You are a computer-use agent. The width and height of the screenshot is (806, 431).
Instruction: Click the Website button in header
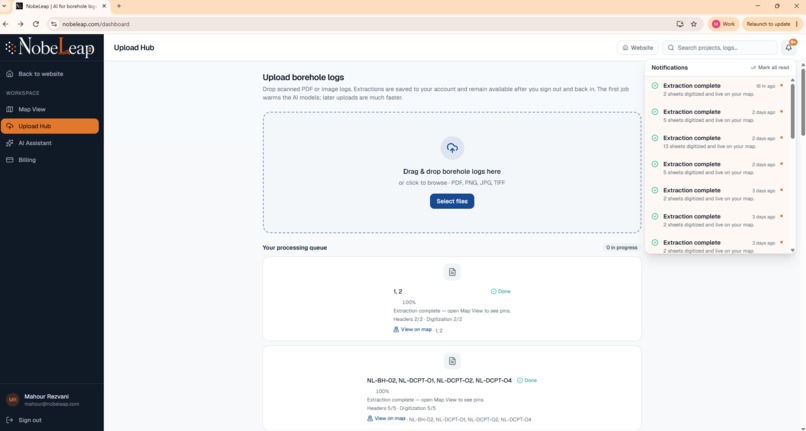click(637, 47)
